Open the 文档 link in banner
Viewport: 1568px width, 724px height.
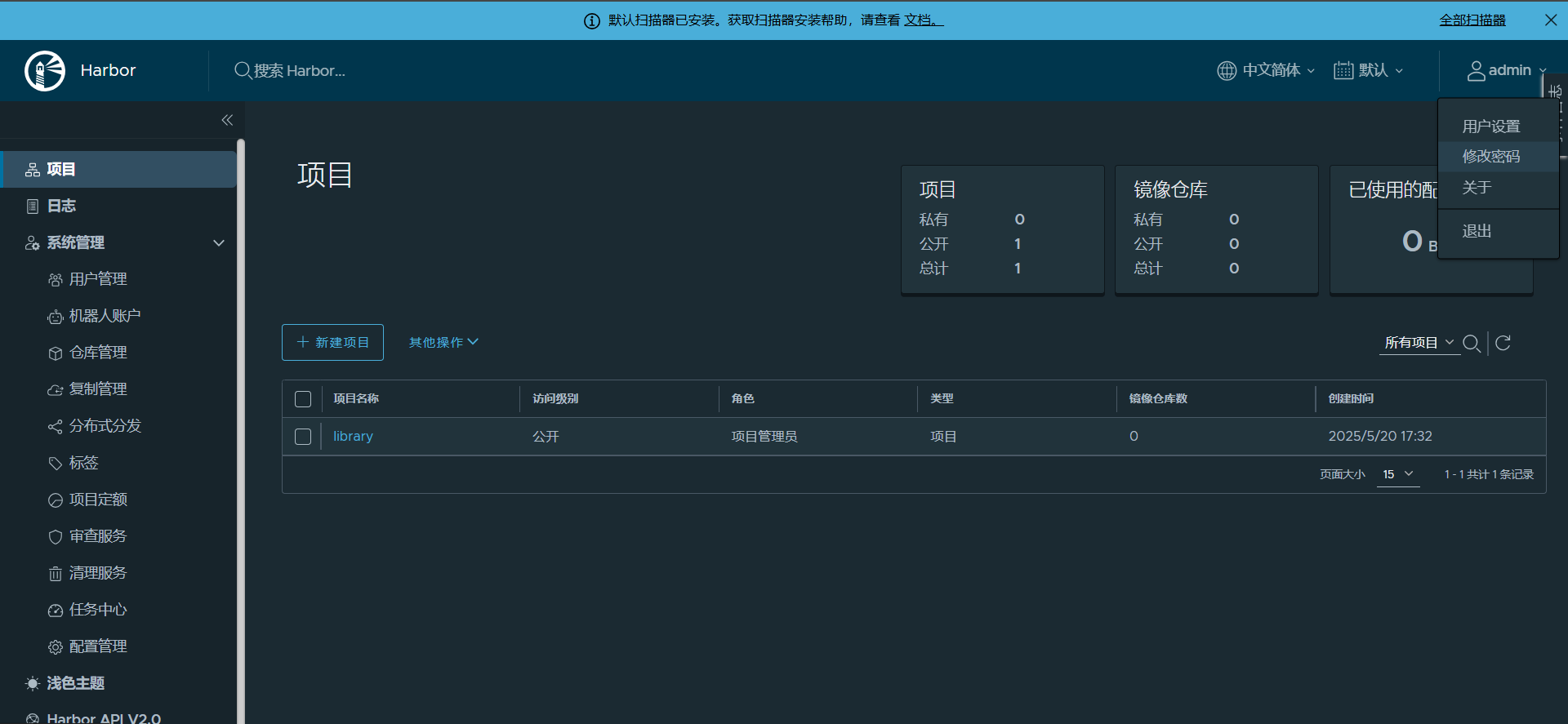pos(923,20)
